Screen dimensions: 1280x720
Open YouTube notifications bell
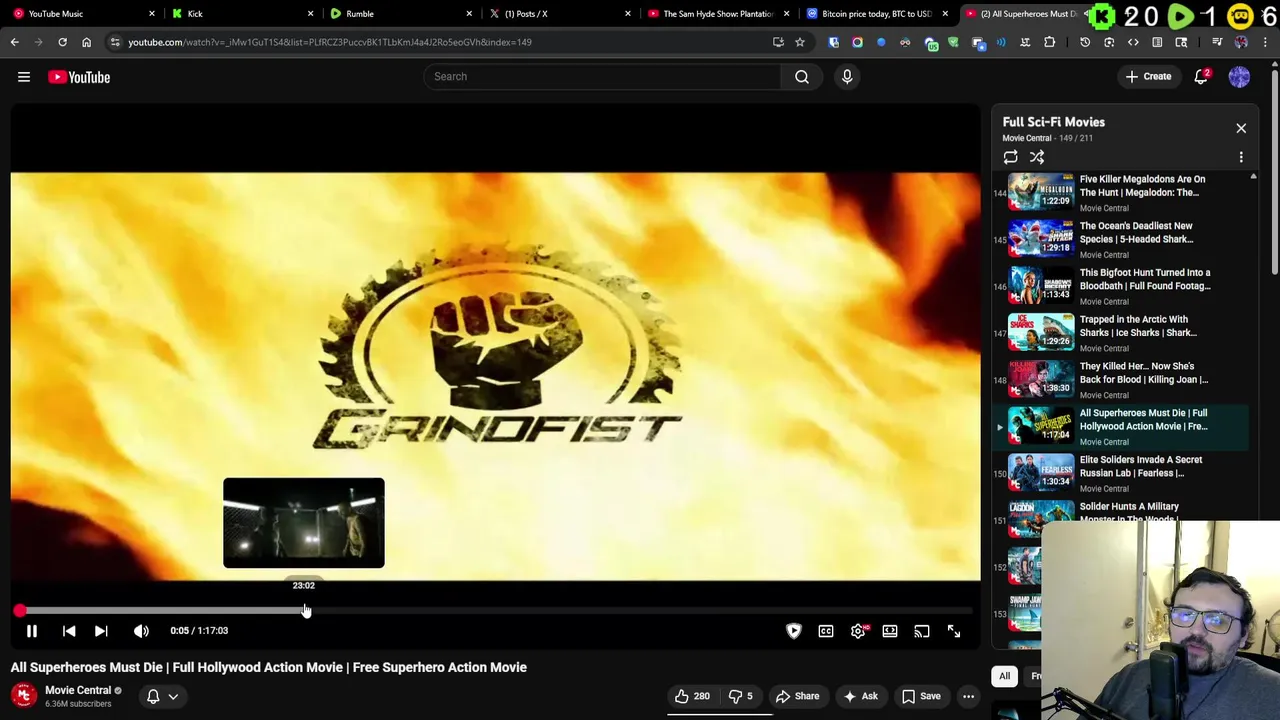tap(1201, 77)
